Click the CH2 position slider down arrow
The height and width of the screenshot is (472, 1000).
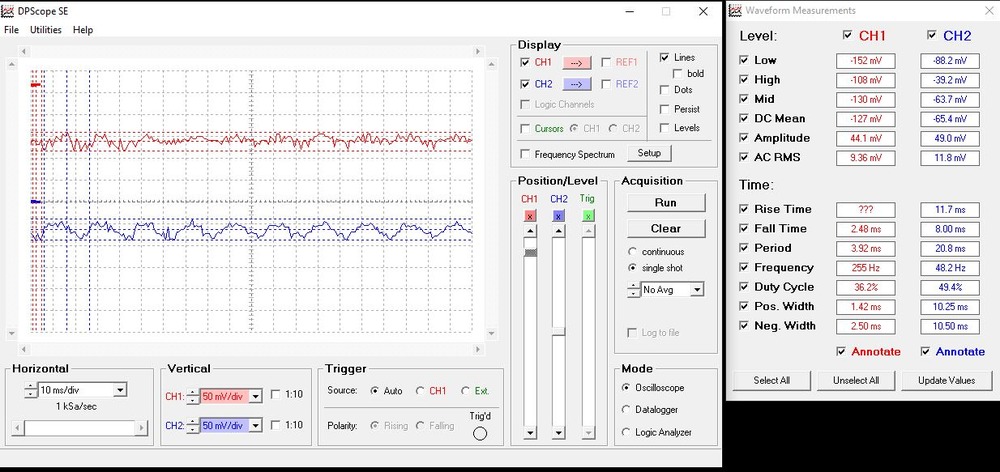click(559, 434)
